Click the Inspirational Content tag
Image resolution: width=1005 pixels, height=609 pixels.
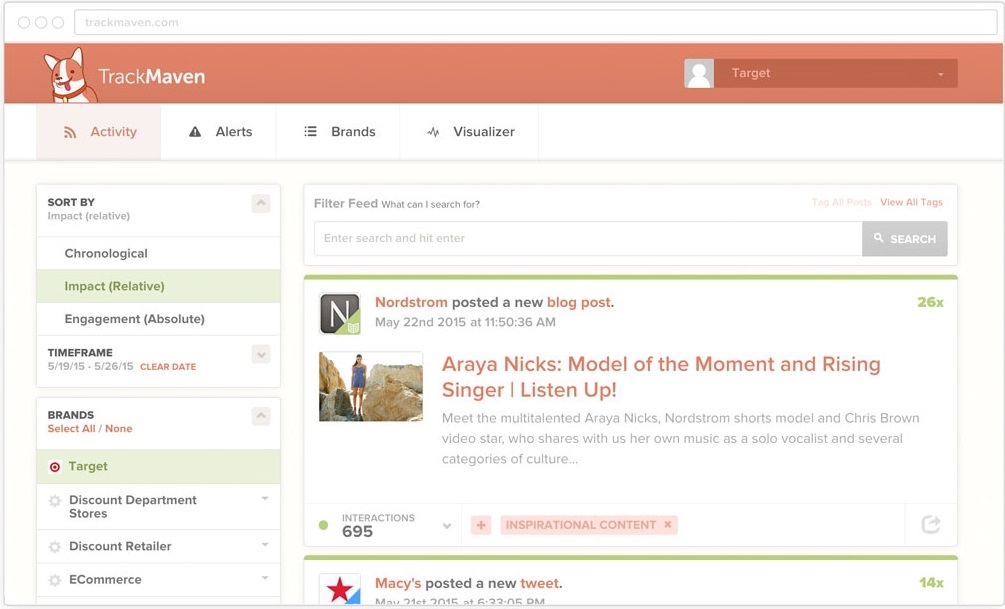[x=581, y=525]
